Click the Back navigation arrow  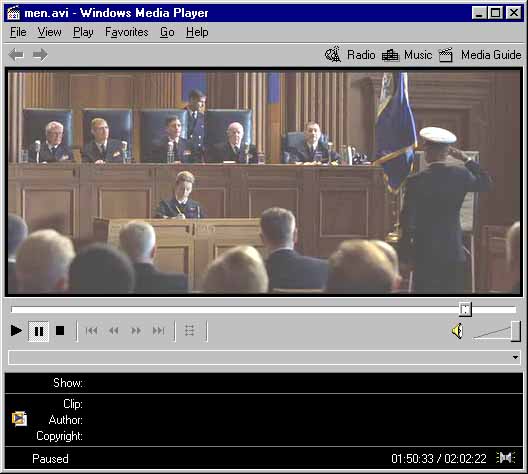click(16, 55)
